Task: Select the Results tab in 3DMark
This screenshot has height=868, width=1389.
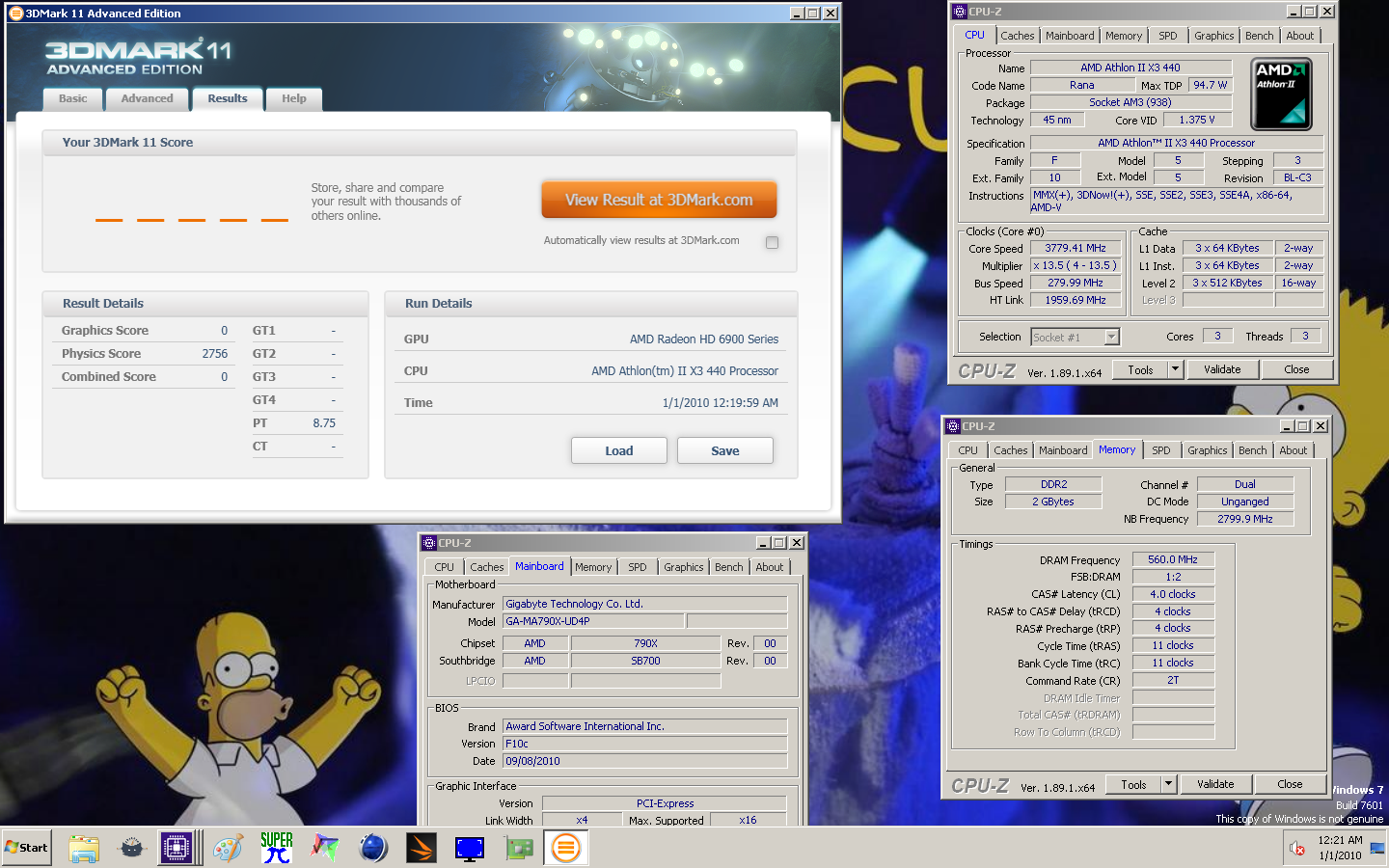Action: (228, 98)
